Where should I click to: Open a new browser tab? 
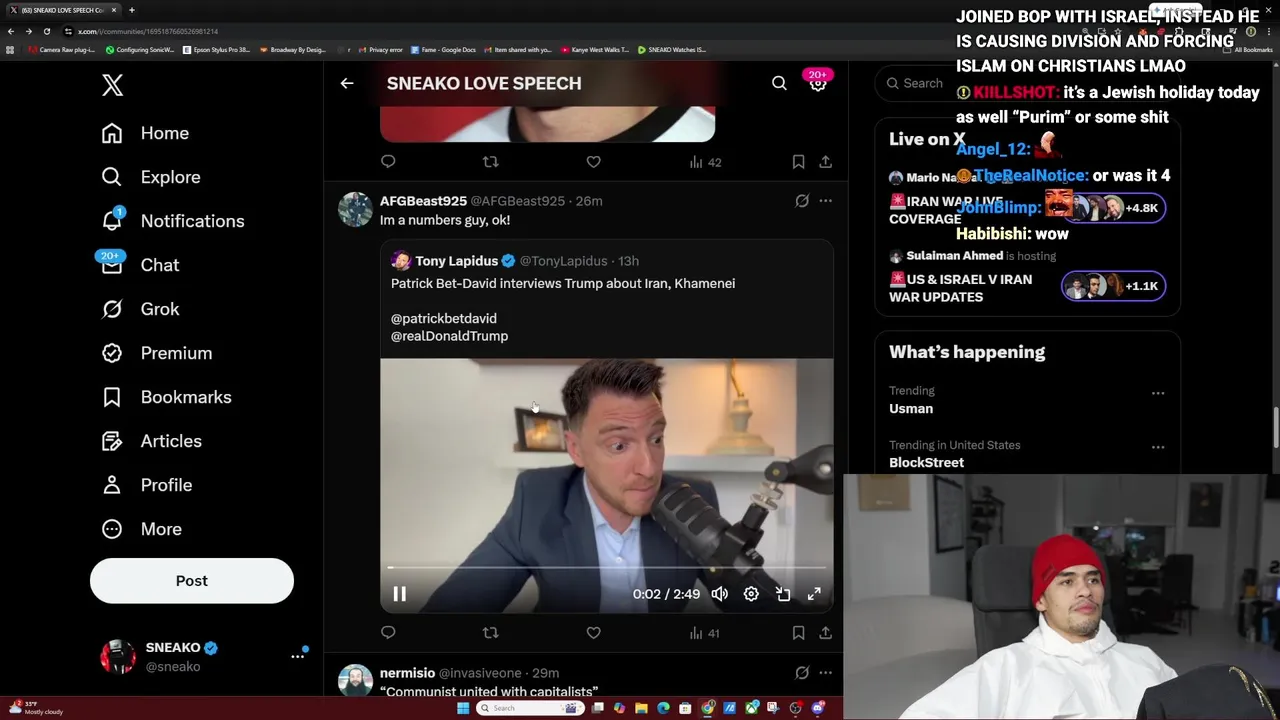coord(131,10)
